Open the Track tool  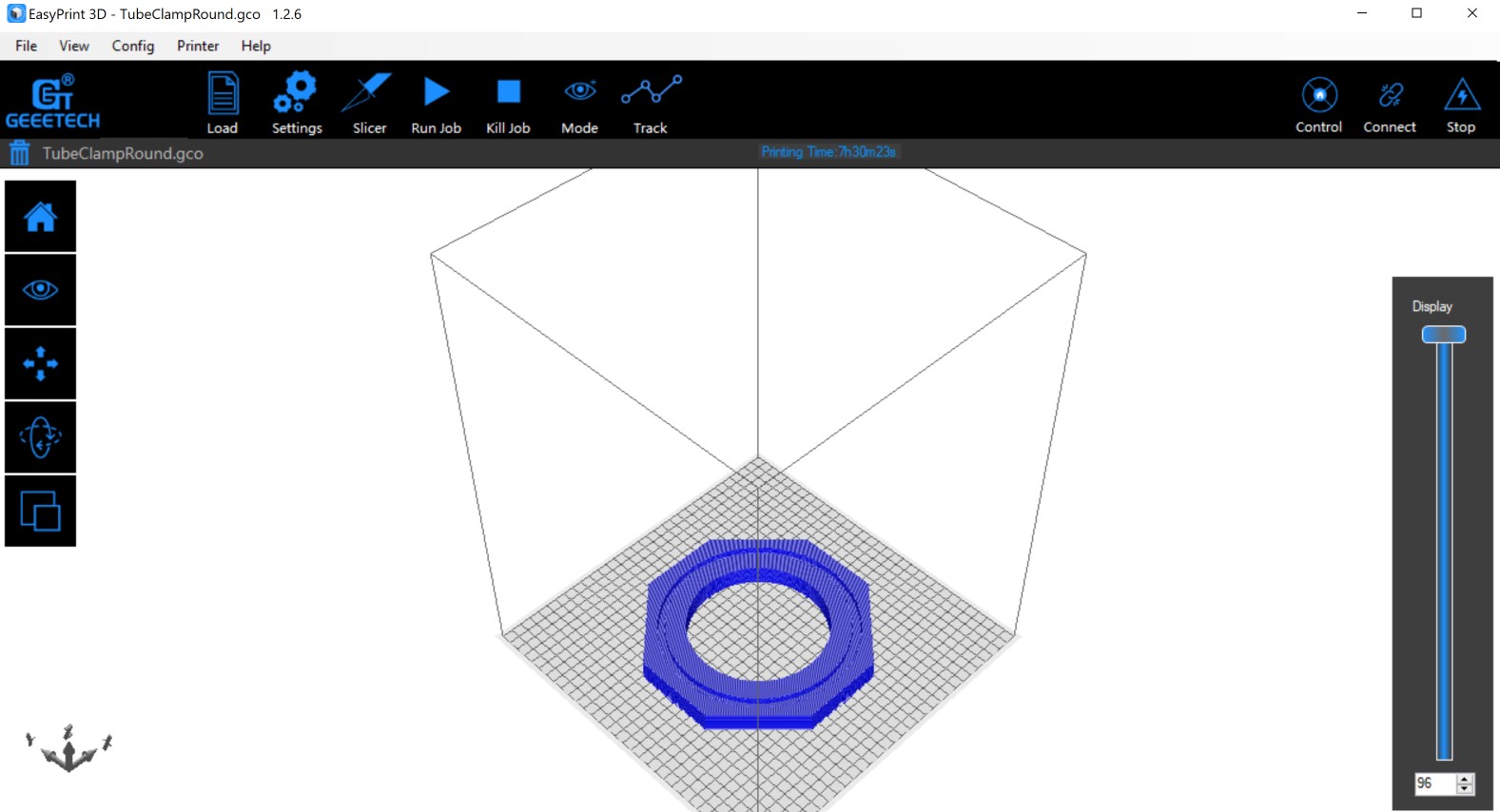point(651,103)
